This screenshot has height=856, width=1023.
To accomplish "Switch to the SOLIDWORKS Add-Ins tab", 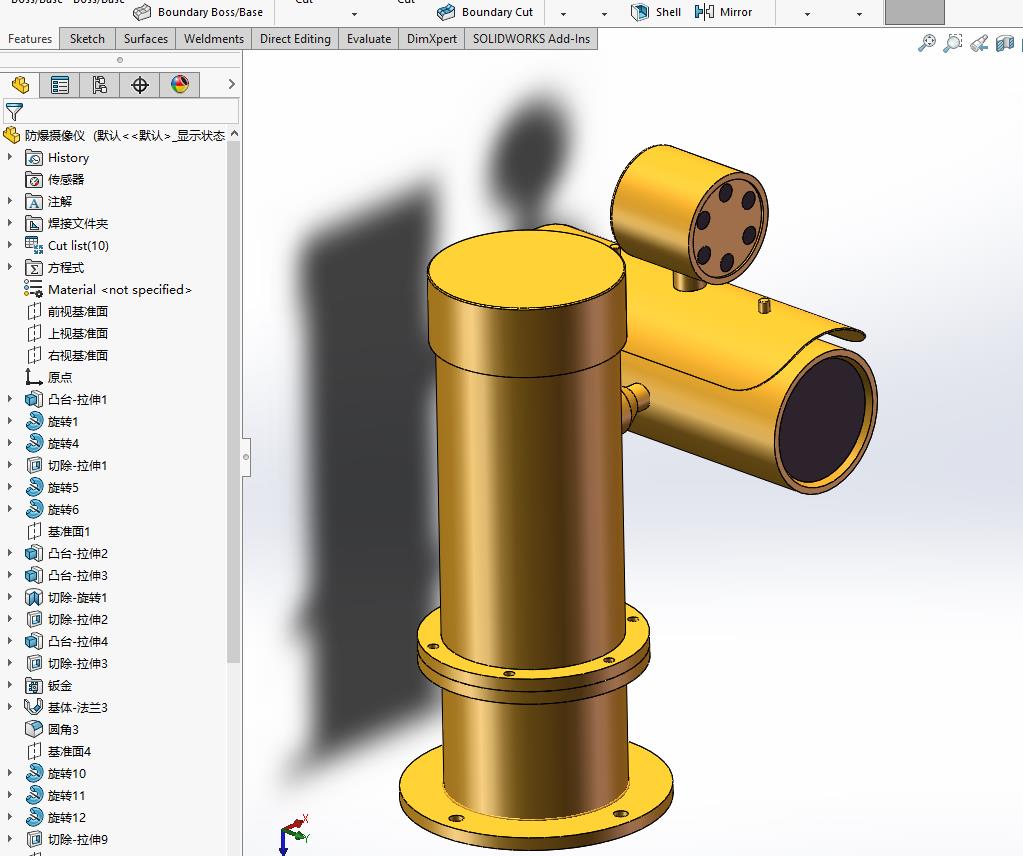I will (531, 39).
